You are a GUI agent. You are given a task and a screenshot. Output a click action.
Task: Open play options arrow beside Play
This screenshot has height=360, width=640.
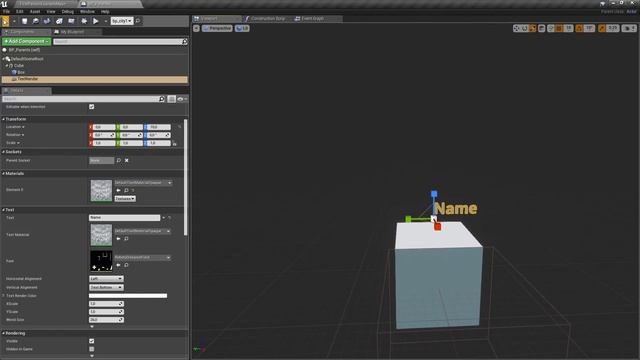pyautogui.click(x=105, y=21)
